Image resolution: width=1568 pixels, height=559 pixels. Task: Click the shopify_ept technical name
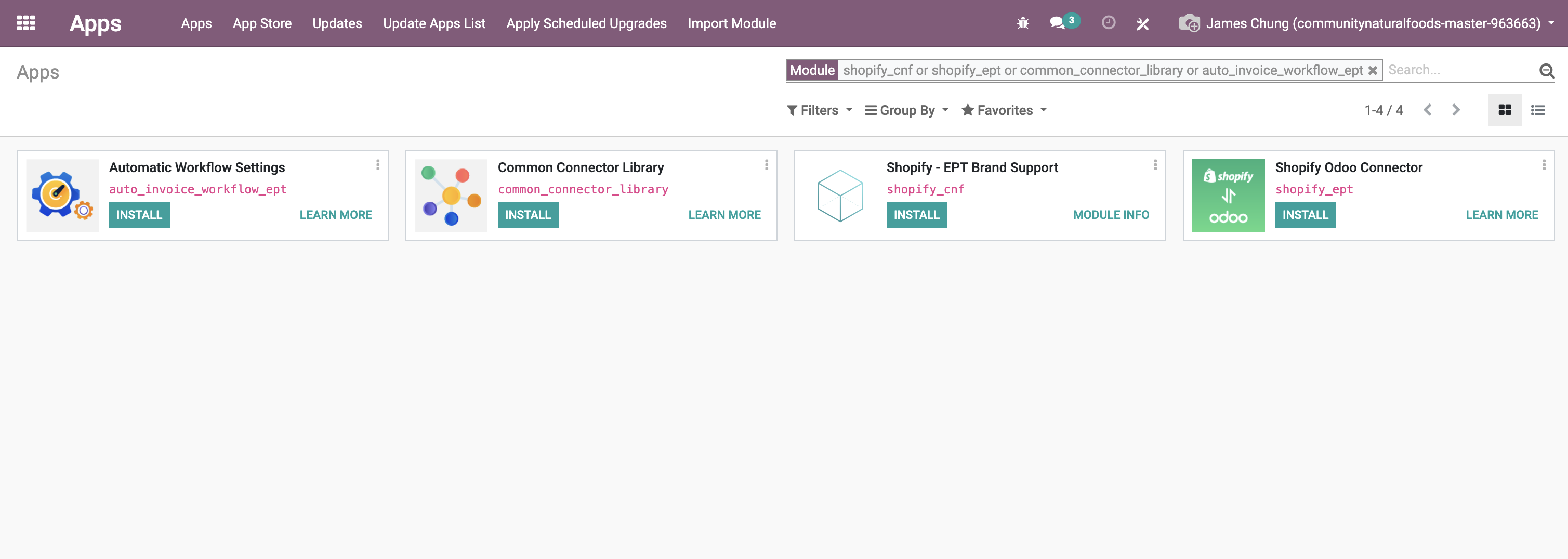tap(1314, 189)
